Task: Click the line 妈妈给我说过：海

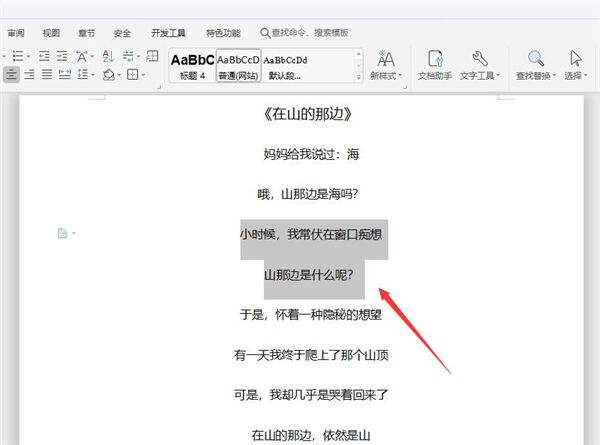Action: tap(311, 154)
